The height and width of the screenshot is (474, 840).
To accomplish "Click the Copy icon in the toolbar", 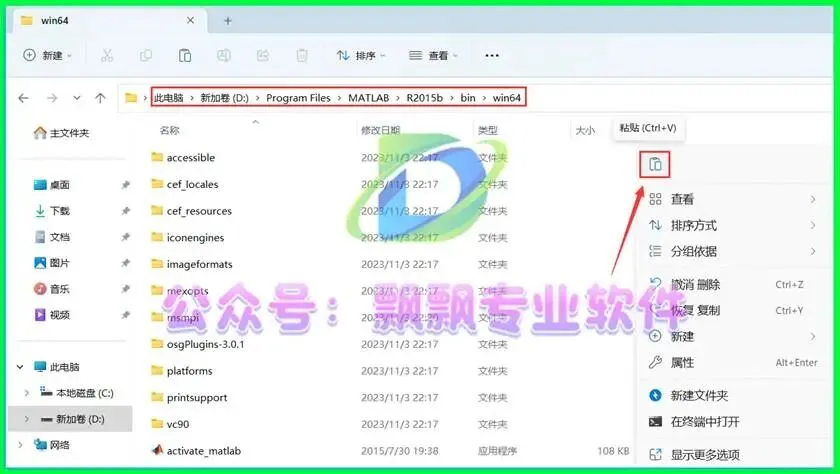I will pyautogui.click(x=146, y=55).
